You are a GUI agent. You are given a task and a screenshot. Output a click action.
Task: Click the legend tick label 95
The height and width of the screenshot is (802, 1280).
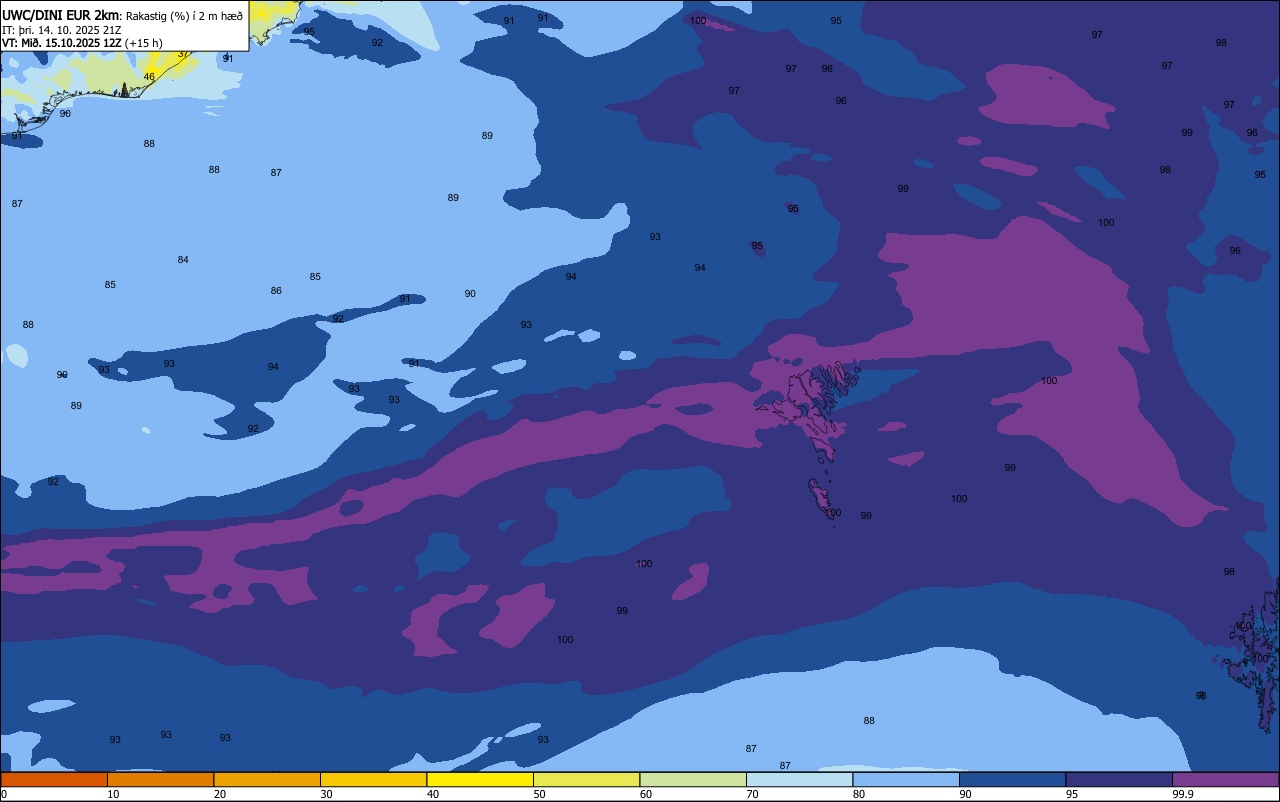(1072, 794)
